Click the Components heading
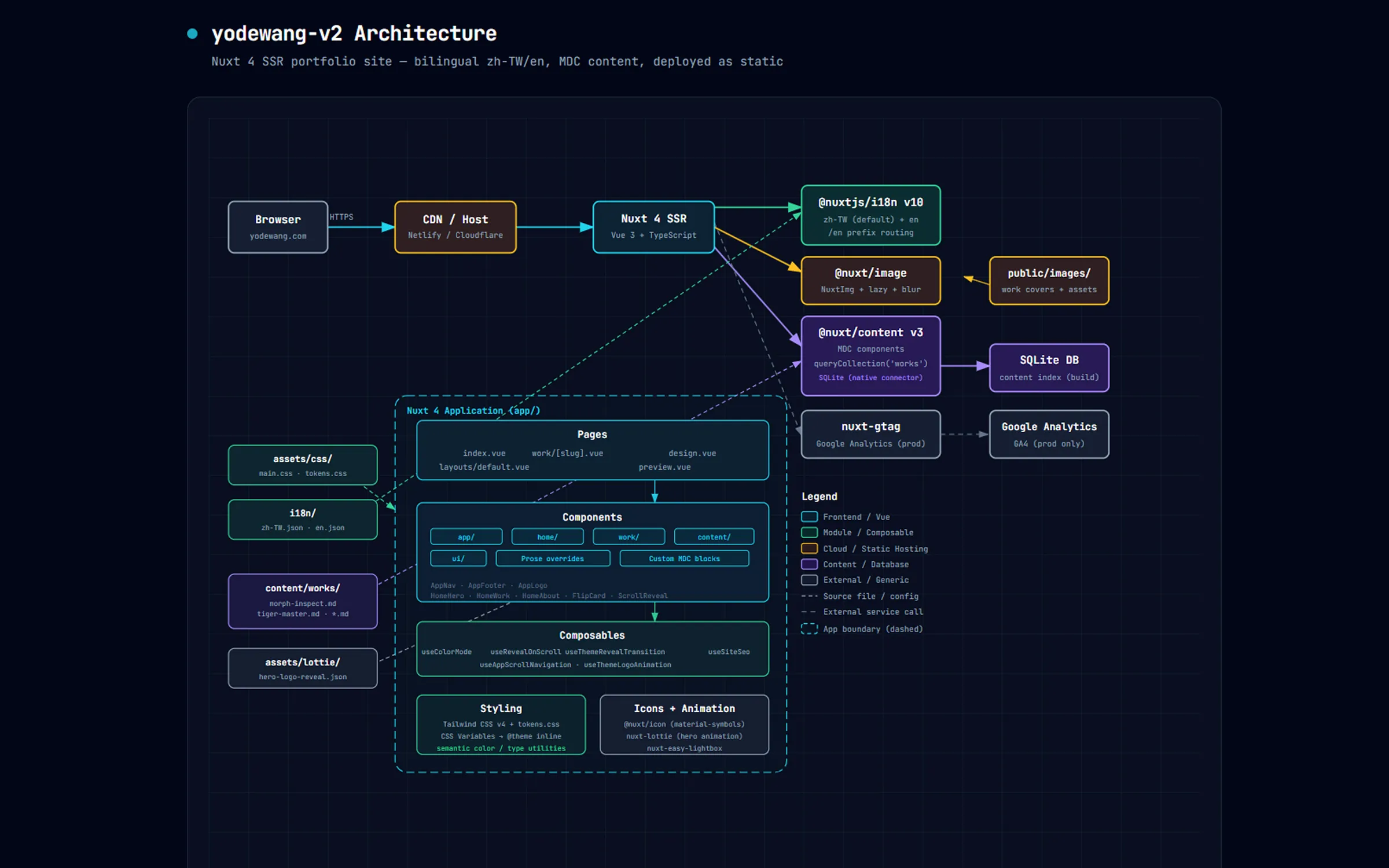The height and width of the screenshot is (868, 1389). (x=592, y=517)
